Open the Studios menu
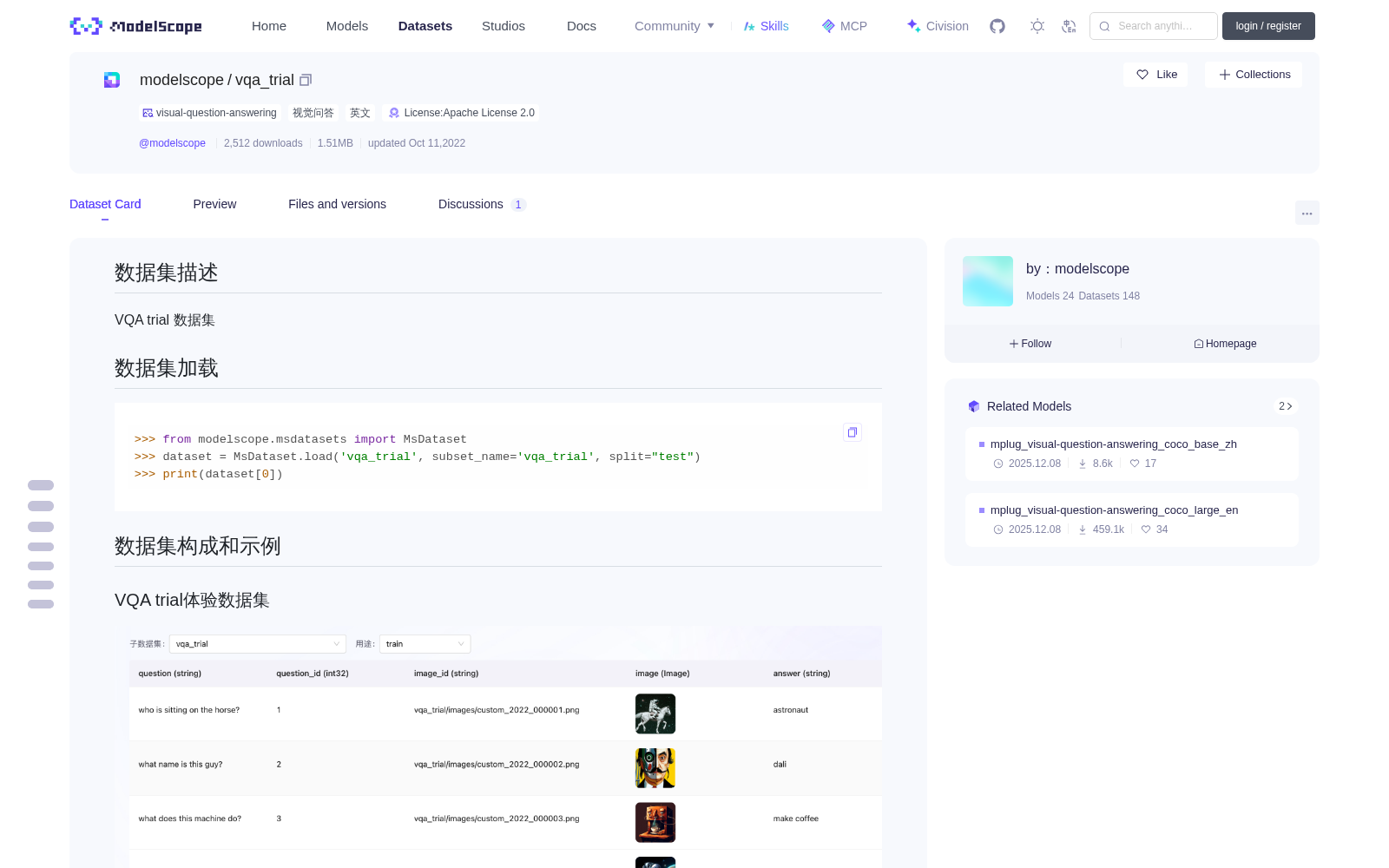 504,26
